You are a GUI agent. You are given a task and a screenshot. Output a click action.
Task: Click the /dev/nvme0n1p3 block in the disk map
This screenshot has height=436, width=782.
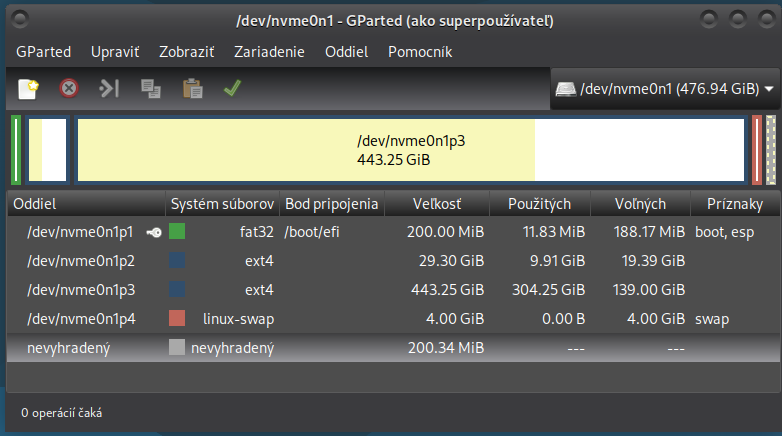tap(410, 150)
